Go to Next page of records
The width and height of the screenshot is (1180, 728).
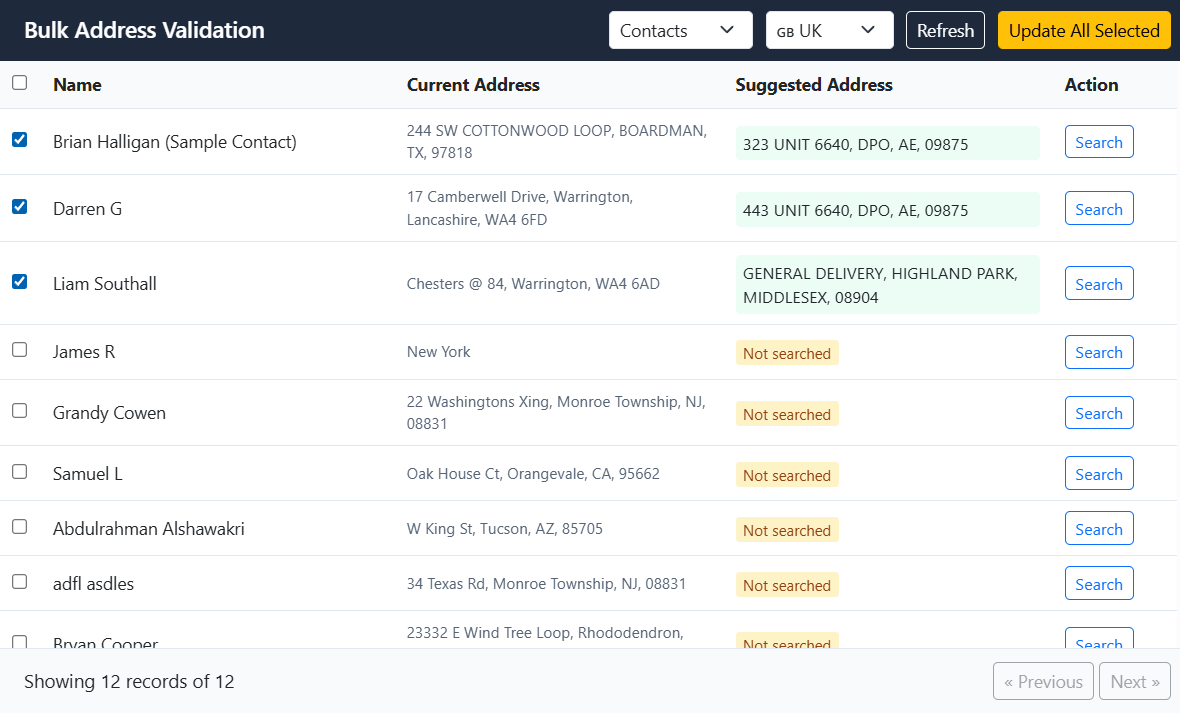pyautogui.click(x=1135, y=682)
